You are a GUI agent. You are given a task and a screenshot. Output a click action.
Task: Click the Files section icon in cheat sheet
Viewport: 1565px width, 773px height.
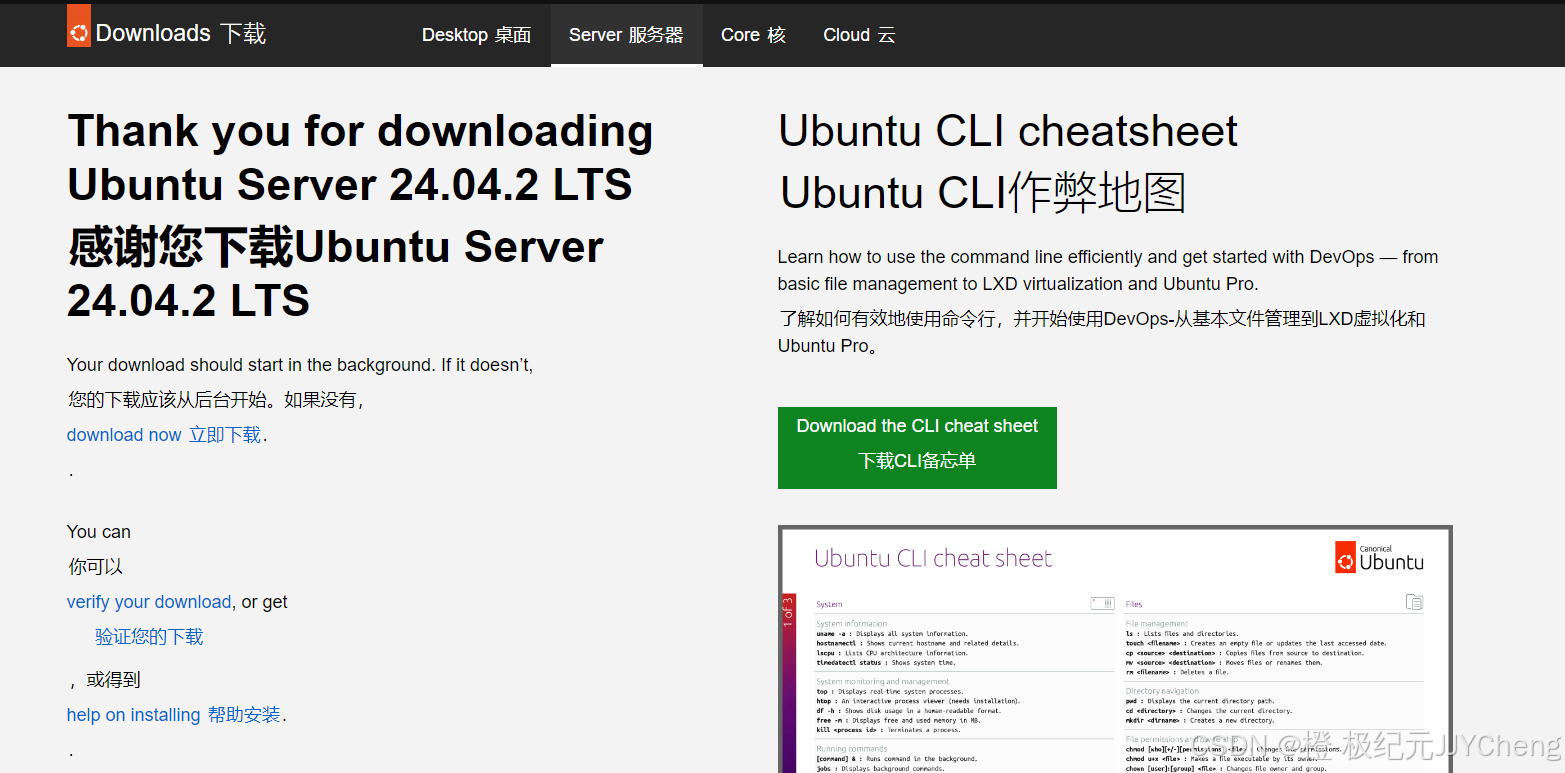click(1414, 602)
